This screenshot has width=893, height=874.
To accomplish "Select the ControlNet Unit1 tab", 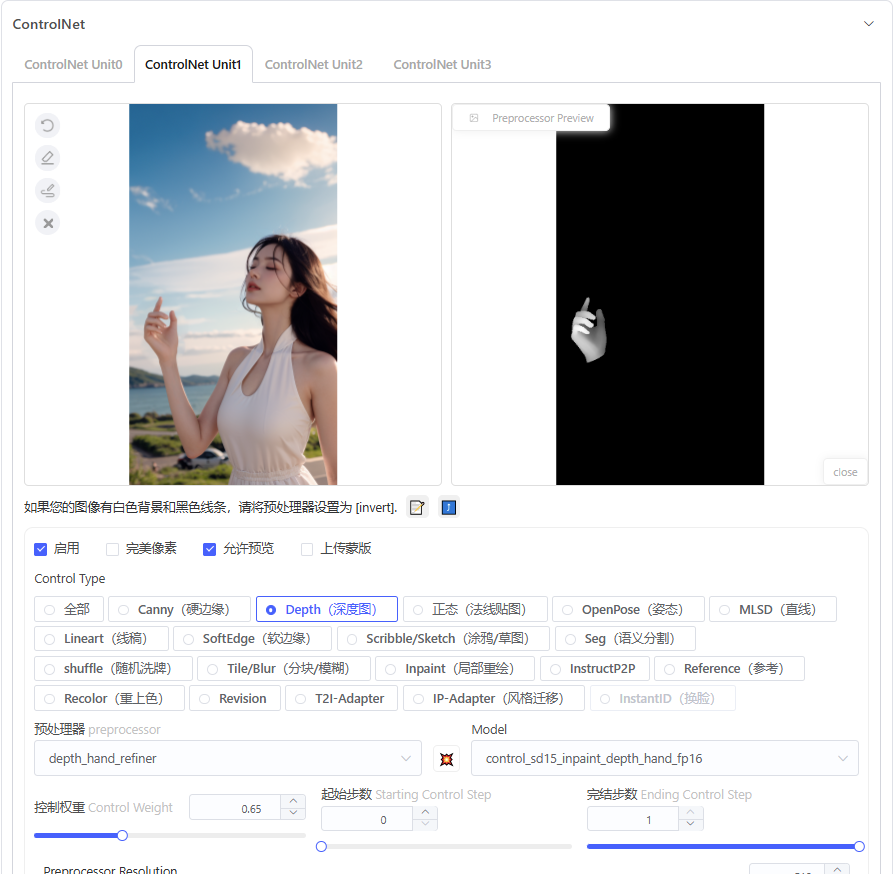I will coord(193,64).
